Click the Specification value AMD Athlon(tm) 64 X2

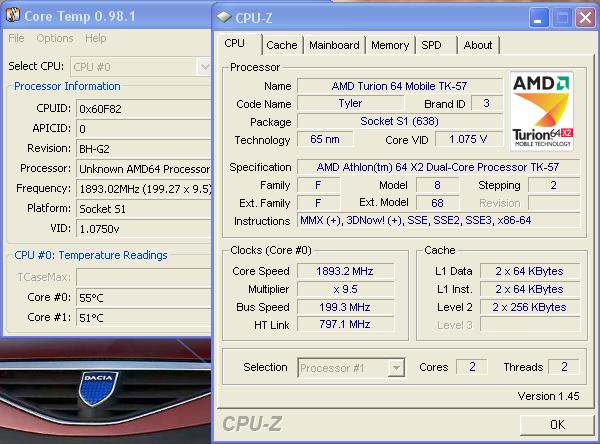click(438, 167)
